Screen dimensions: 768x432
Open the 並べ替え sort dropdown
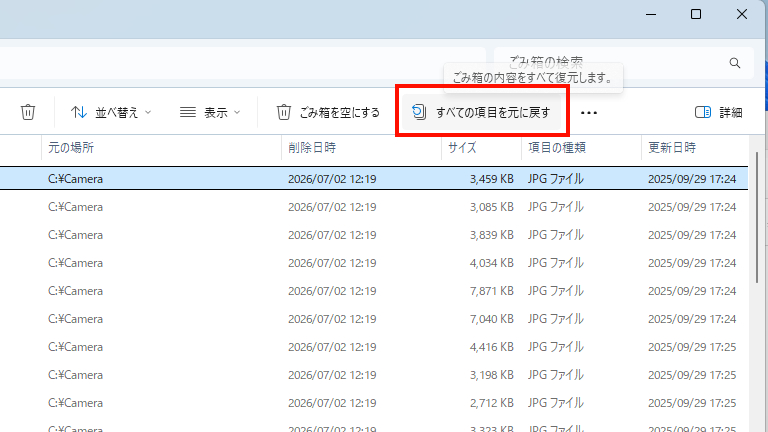(x=111, y=113)
